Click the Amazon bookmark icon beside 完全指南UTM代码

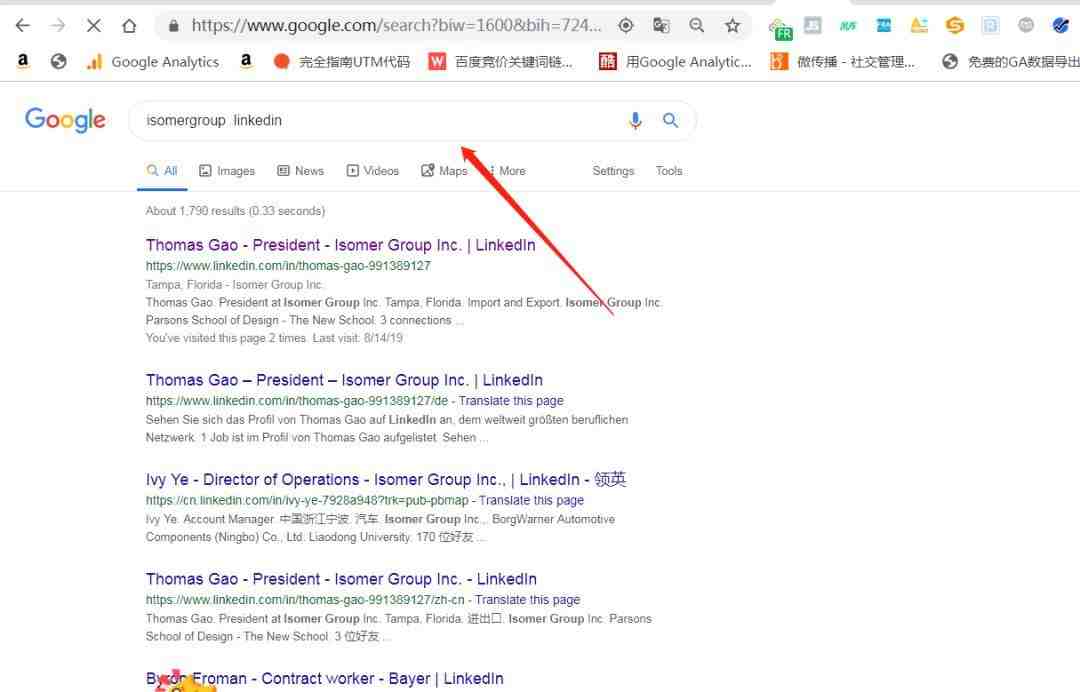[x=246, y=61]
